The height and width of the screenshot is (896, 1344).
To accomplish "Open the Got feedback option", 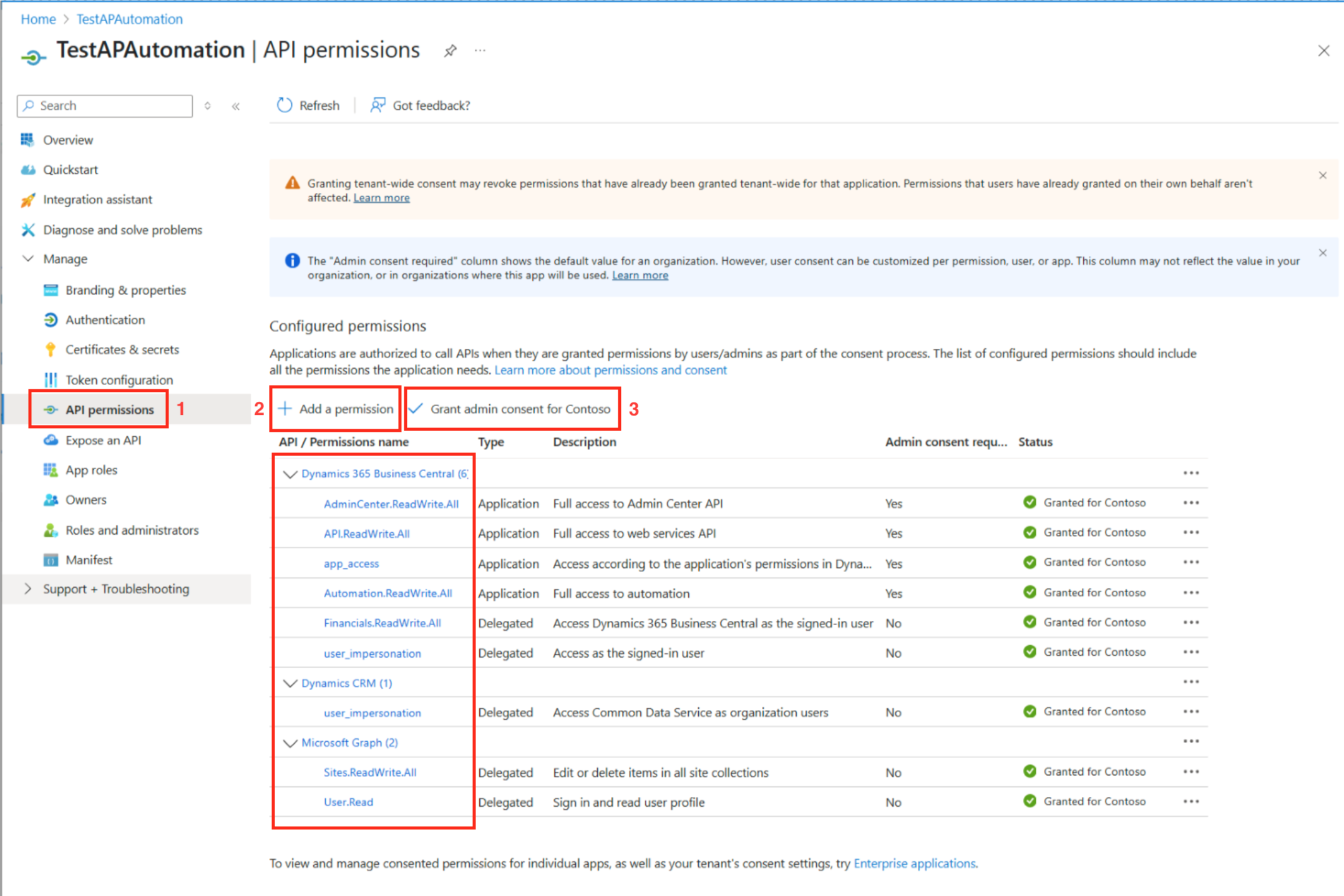I will (x=421, y=105).
